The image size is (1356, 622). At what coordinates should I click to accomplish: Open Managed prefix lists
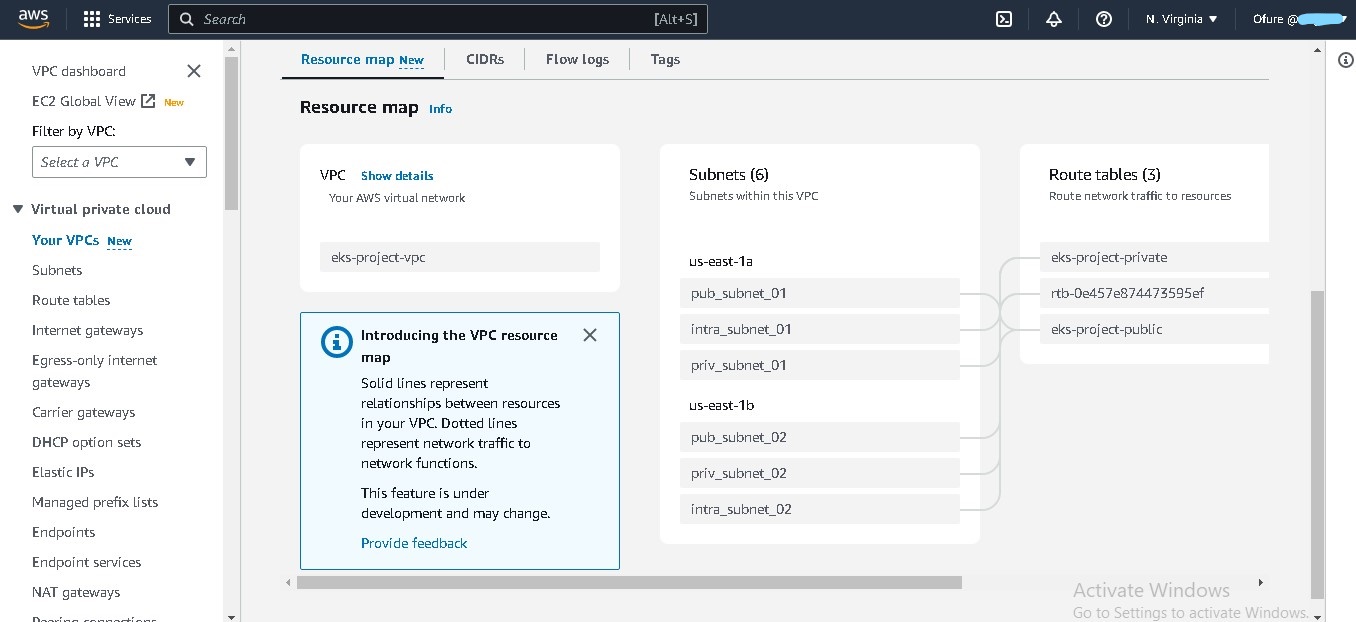95,502
